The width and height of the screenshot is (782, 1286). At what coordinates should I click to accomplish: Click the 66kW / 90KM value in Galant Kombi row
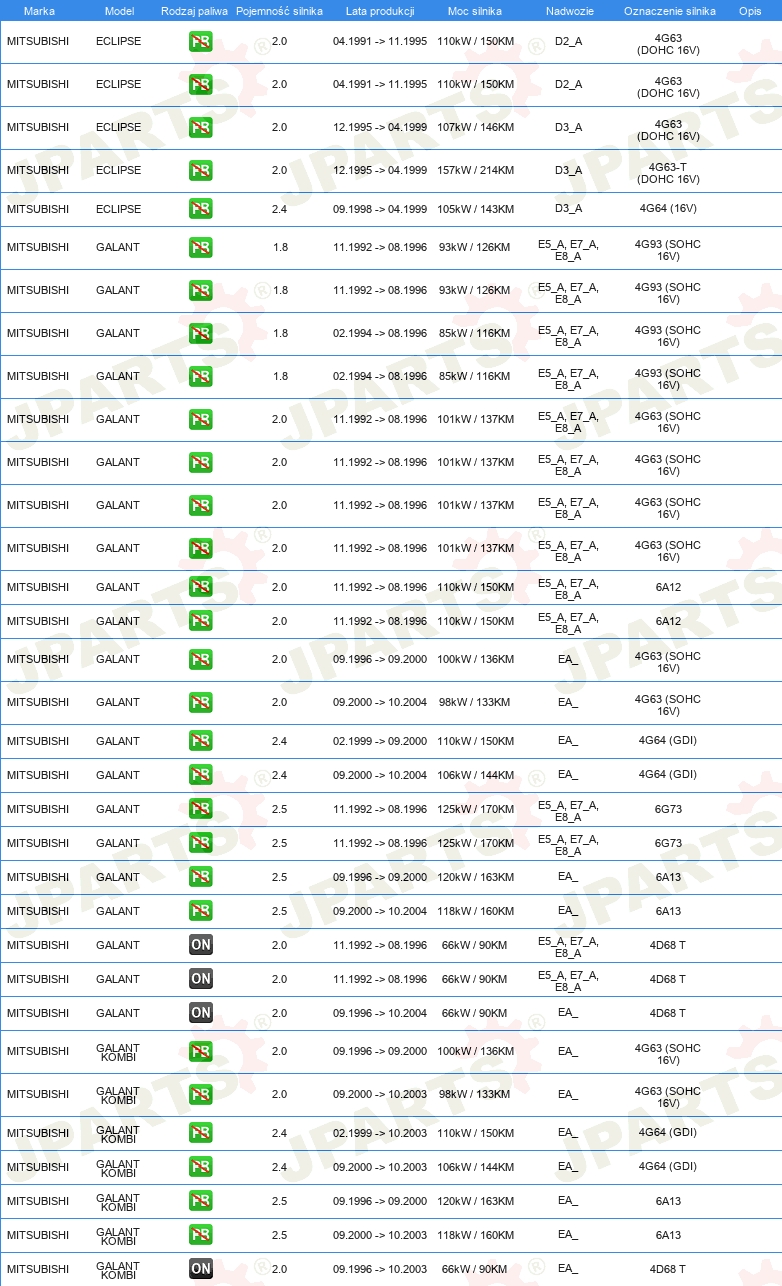(475, 1269)
